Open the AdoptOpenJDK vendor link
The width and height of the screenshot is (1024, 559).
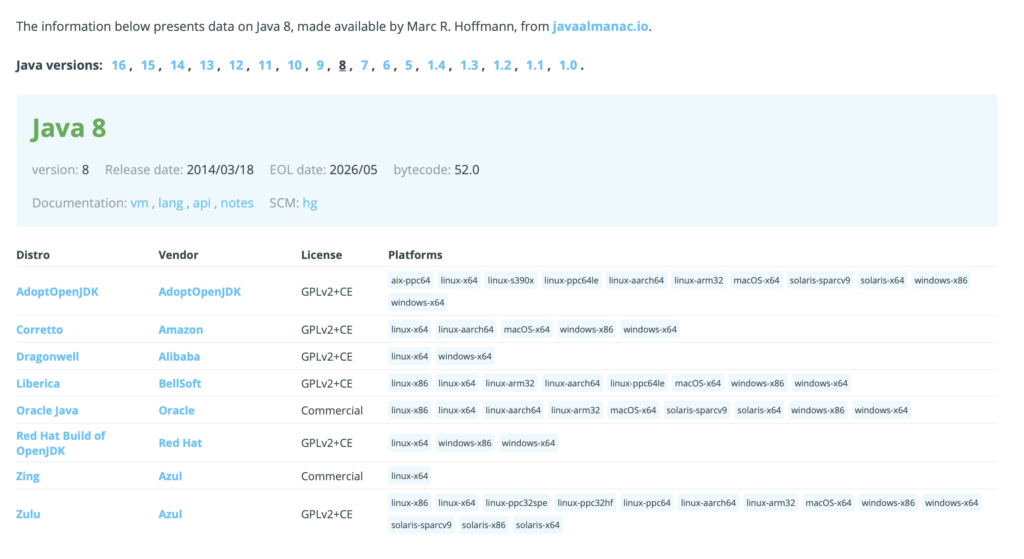(x=200, y=292)
